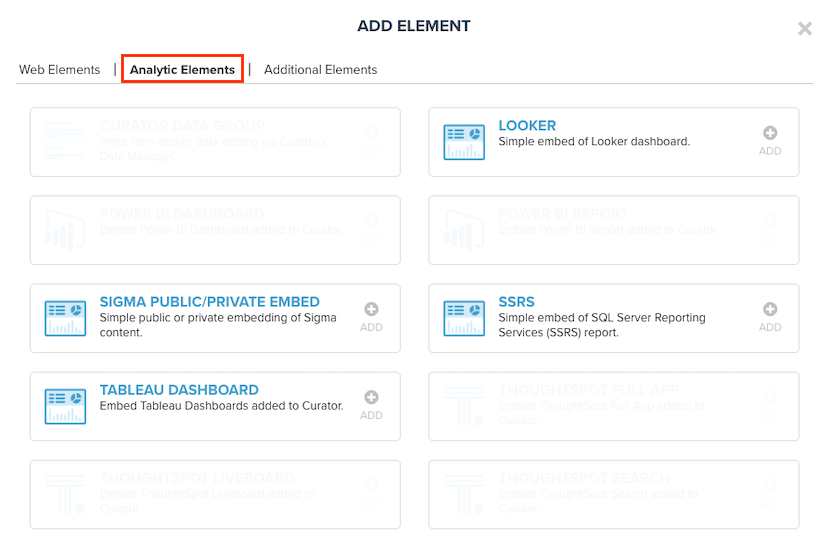Click the faded ThoughtSpot Liveboard icon
830x555 pixels.
[65, 494]
